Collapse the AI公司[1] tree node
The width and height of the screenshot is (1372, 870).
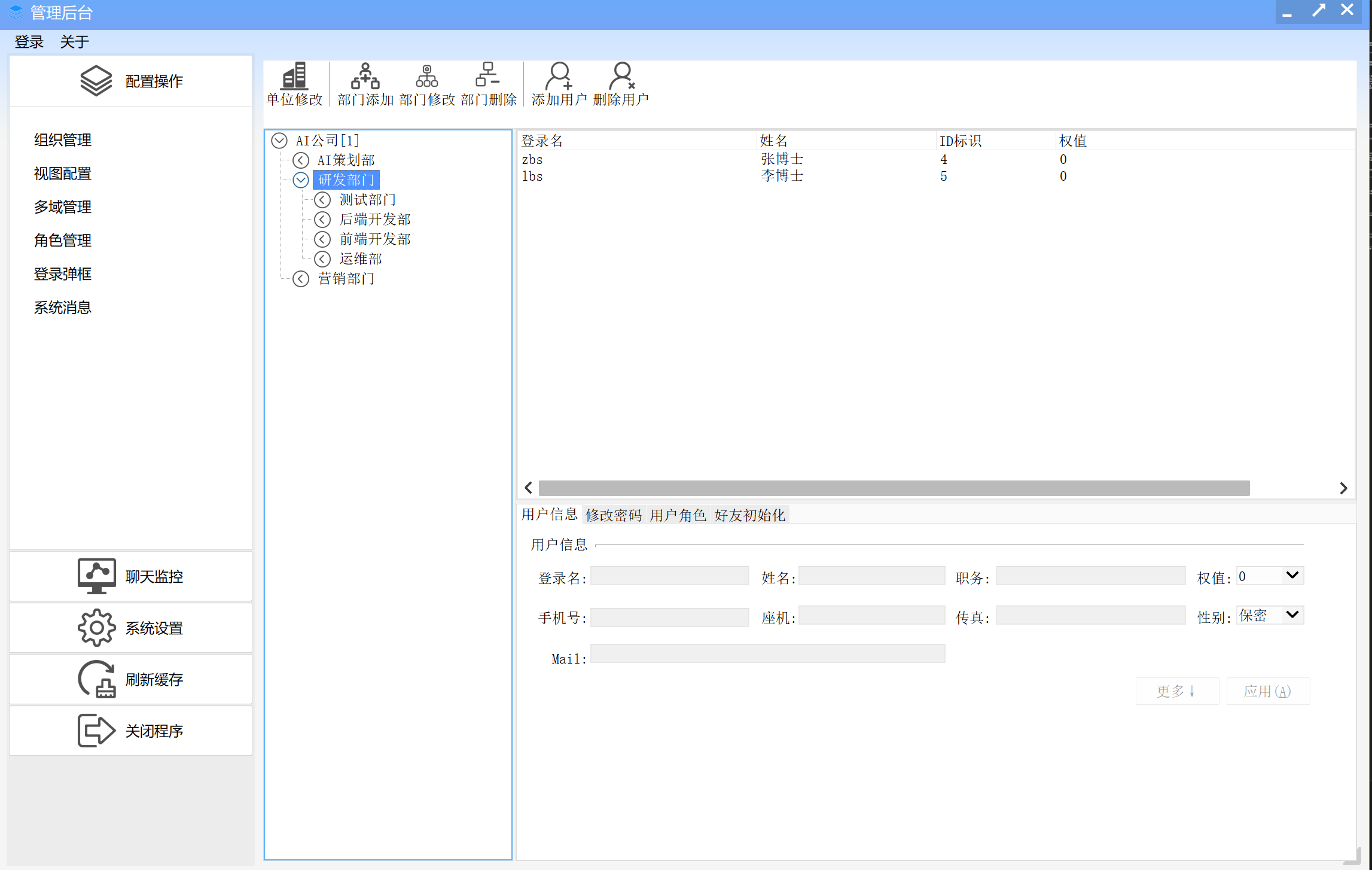click(x=279, y=141)
